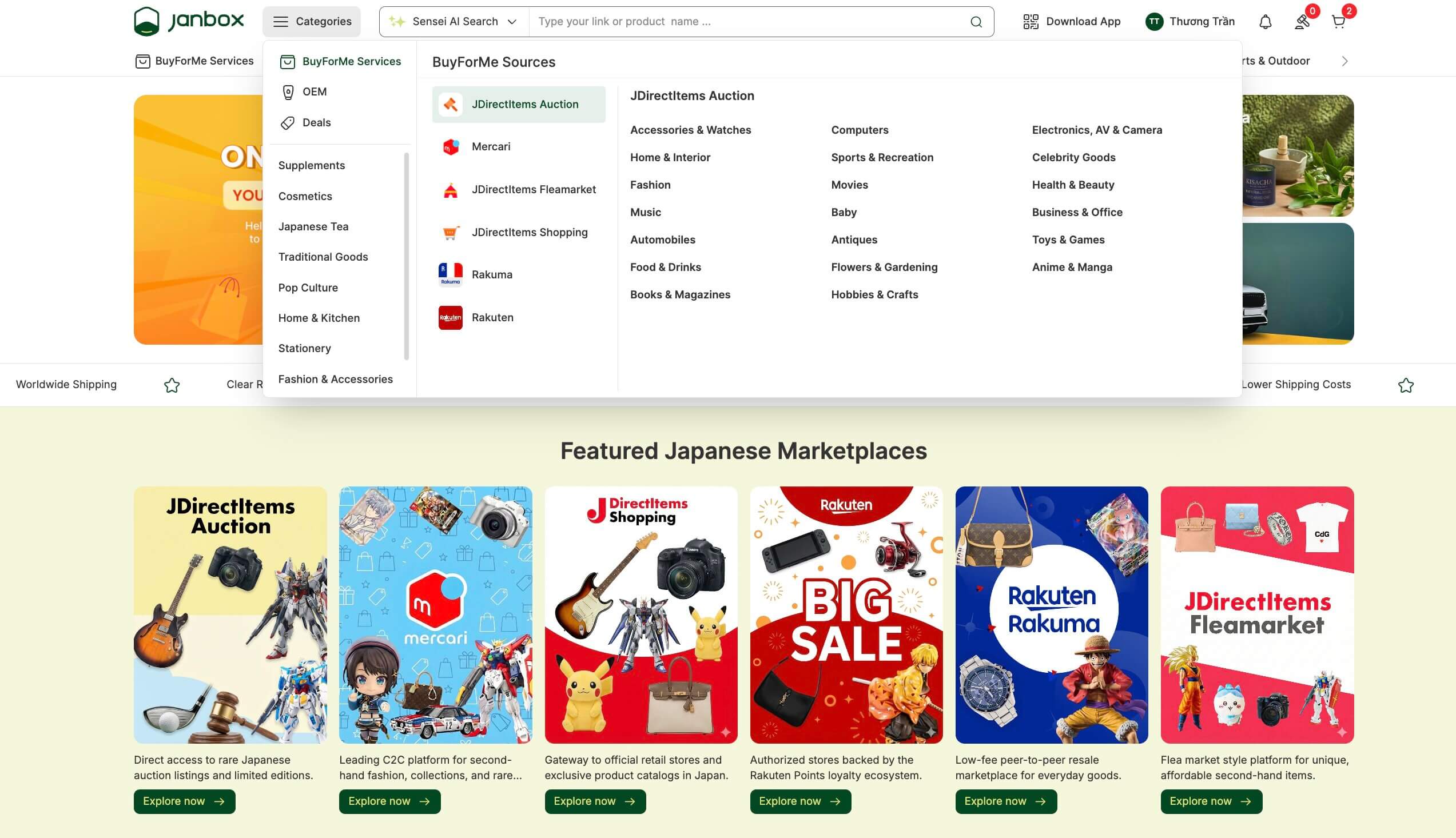This screenshot has width=1456, height=838.
Task: Click the JDirectItems Auction heading link
Action: click(x=692, y=96)
